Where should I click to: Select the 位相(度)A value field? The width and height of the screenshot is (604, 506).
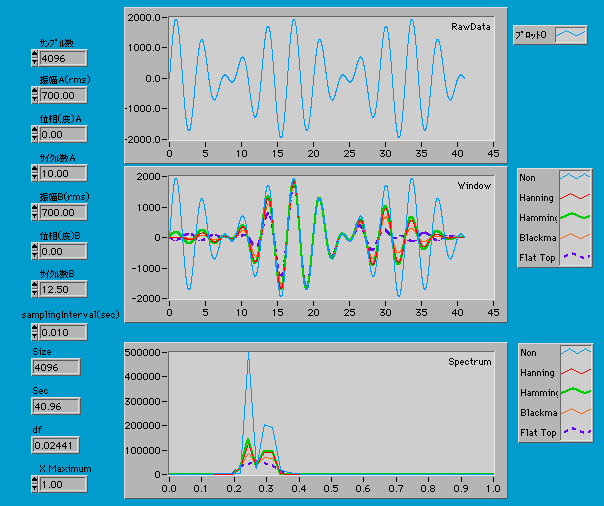point(64,134)
